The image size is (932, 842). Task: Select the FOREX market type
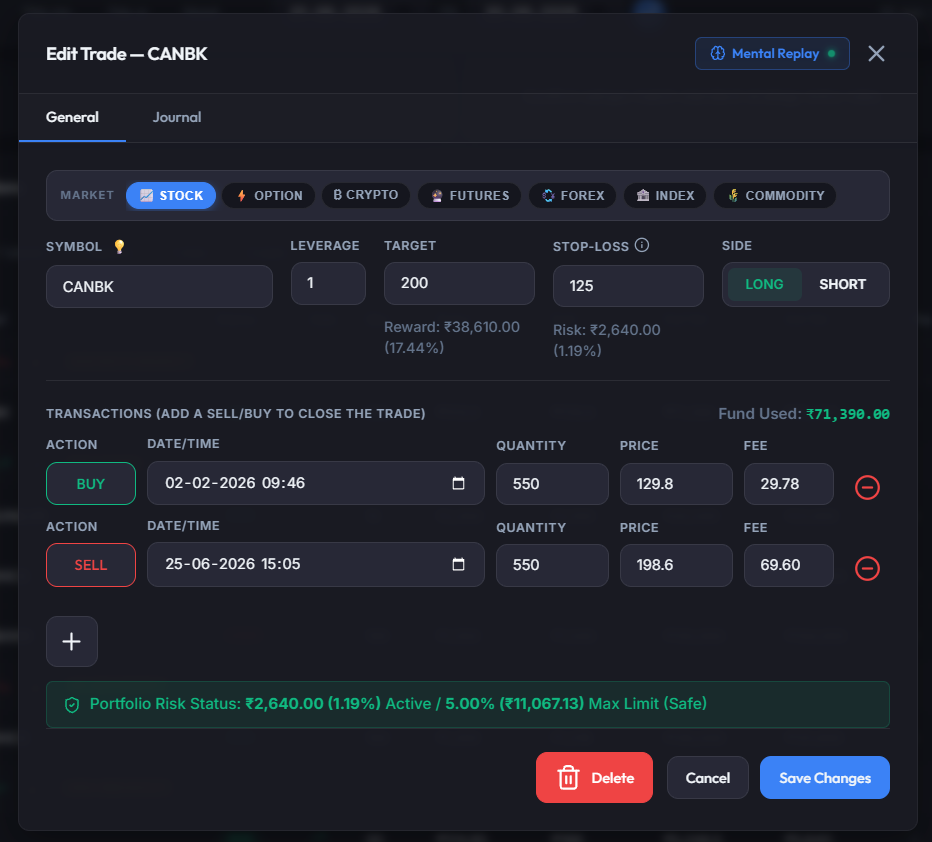[x=572, y=195]
